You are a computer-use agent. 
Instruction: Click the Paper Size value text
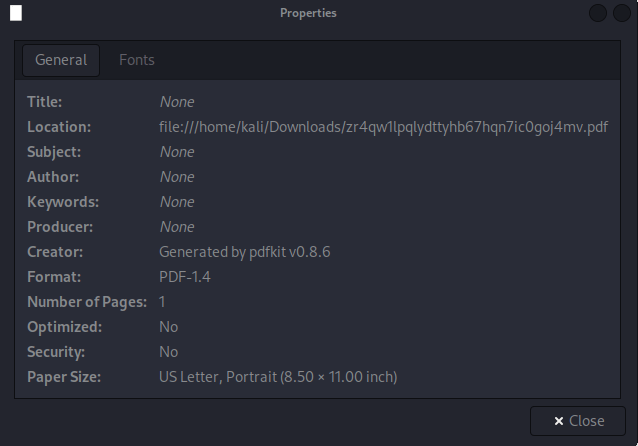[x=278, y=377]
